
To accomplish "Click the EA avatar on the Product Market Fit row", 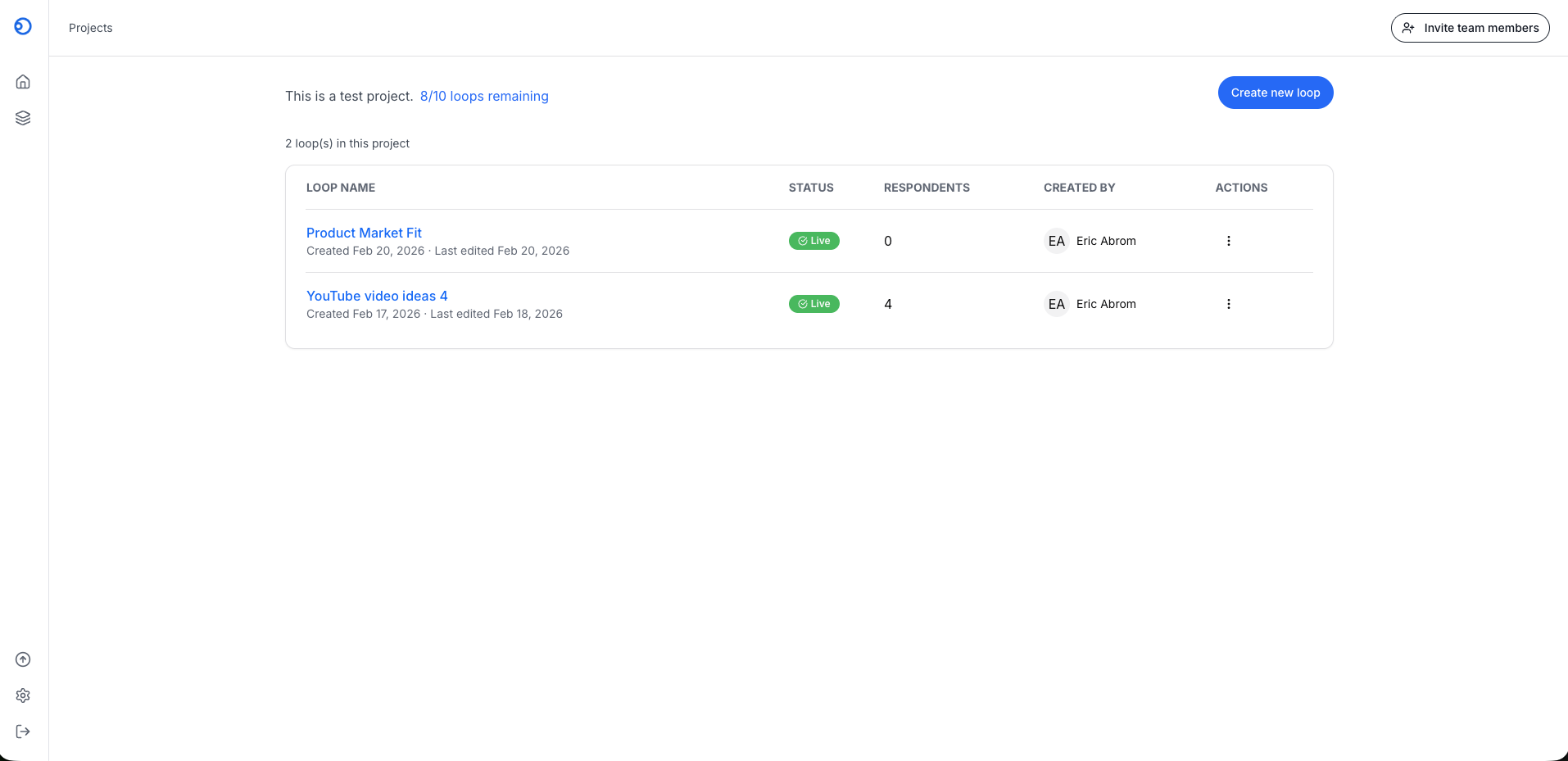I will pos(1056,240).
